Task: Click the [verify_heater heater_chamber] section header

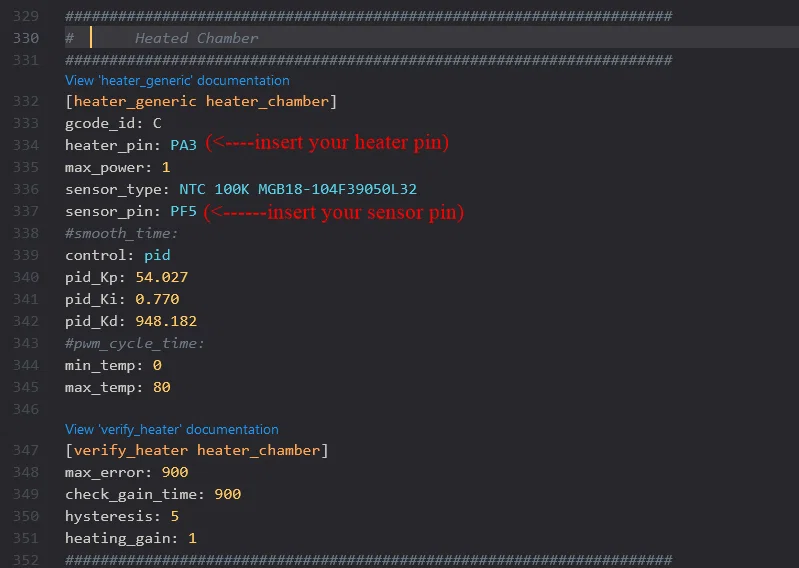Action: tap(197, 450)
